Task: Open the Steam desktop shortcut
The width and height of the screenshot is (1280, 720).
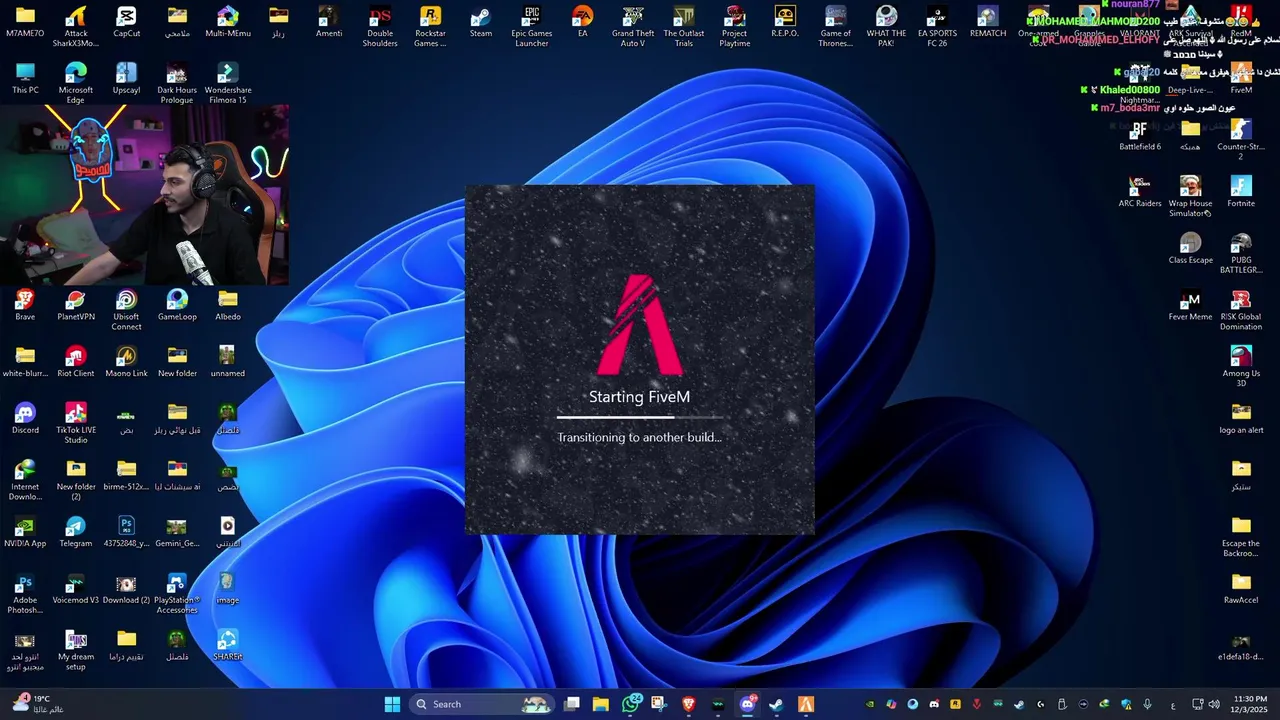Action: (481, 22)
